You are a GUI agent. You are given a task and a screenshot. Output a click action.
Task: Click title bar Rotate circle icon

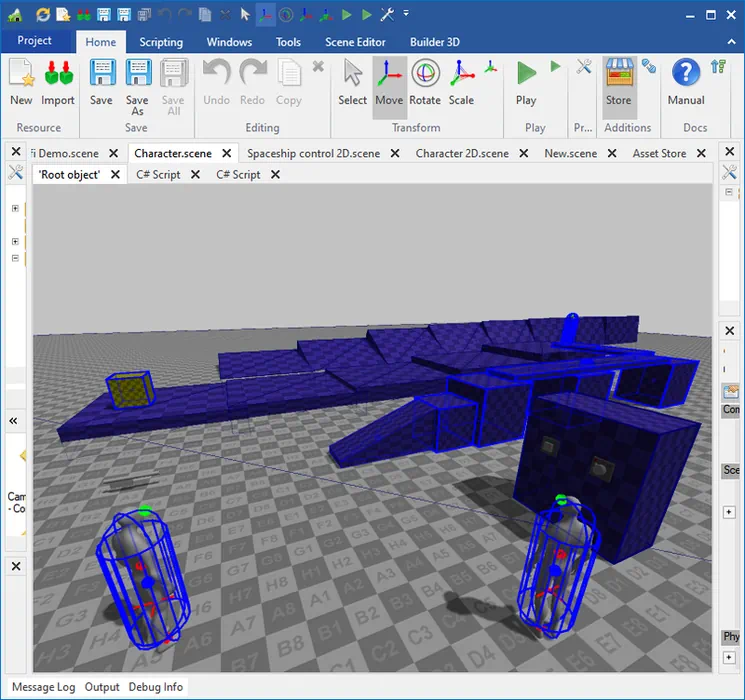click(286, 15)
